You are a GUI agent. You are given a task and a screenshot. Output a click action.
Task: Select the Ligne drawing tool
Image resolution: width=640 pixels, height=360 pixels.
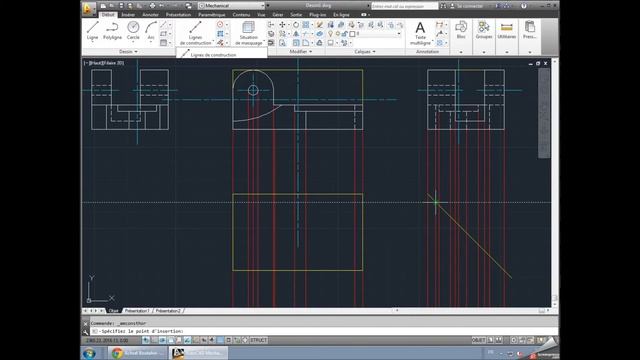tap(93, 31)
